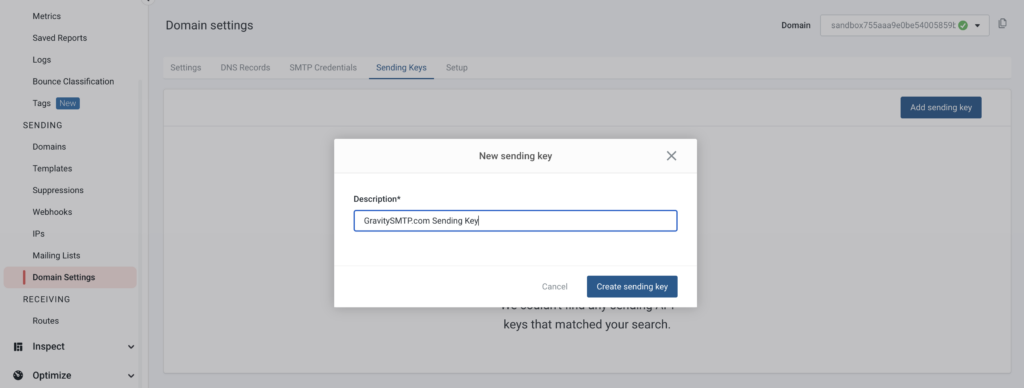Click the Domain settings page title
The height and width of the screenshot is (388, 1024).
pyautogui.click(x=209, y=25)
